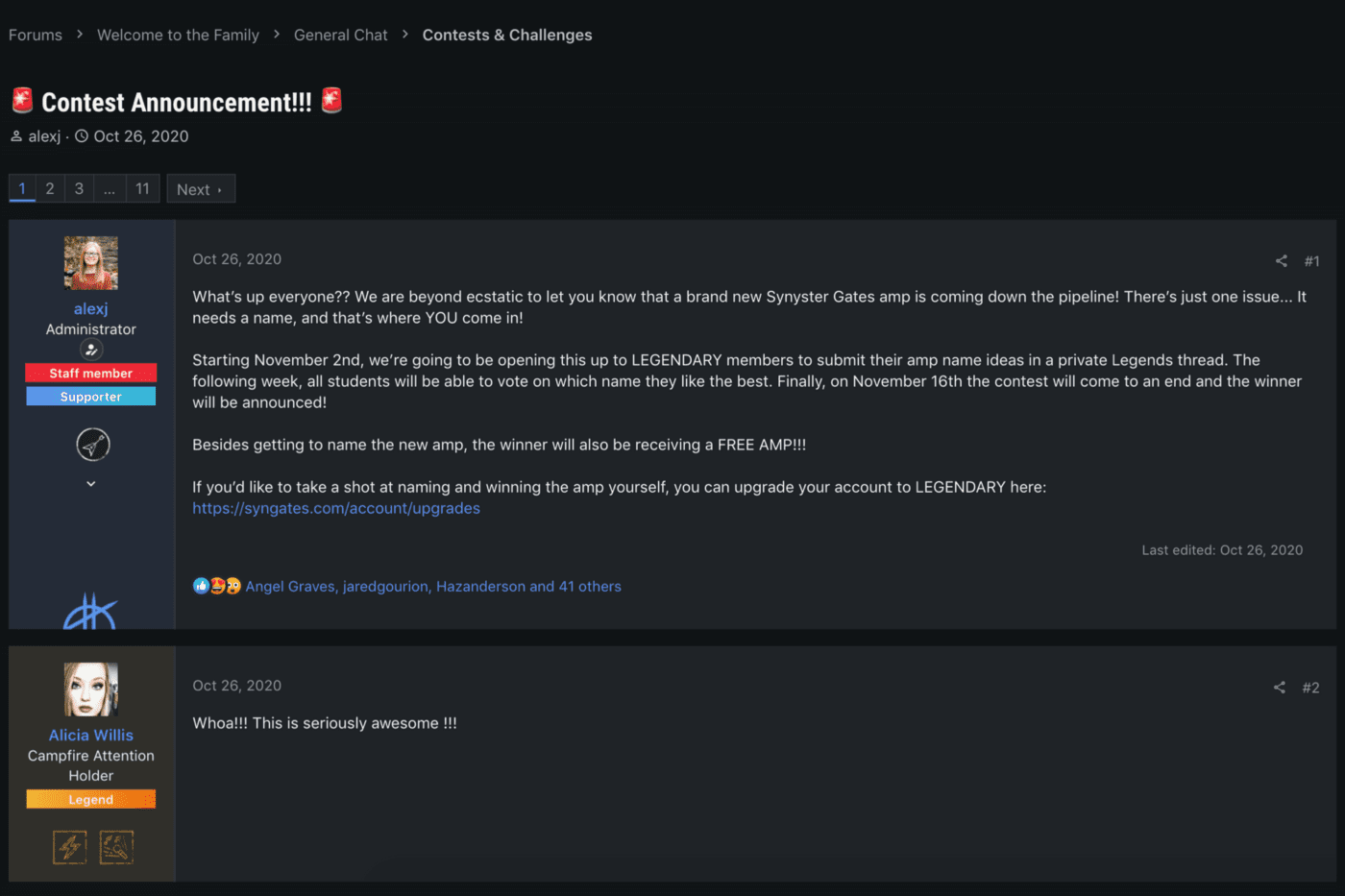View the list of 41 others who reacted

point(590,586)
